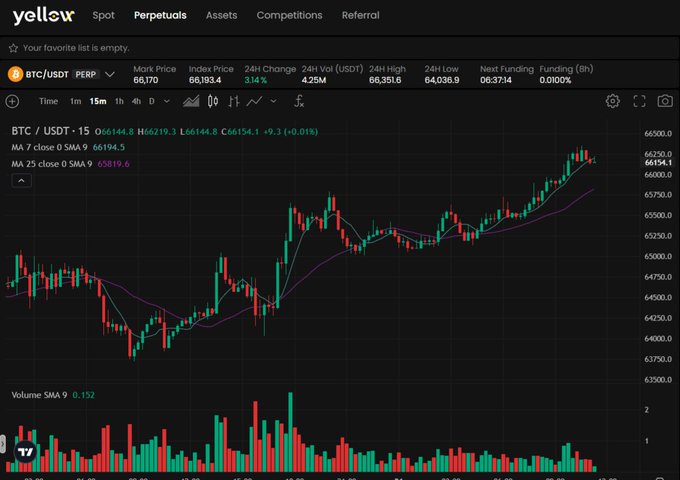680x480 pixels.
Task: Click the Mark Price value 66,170
Action: pos(146,80)
